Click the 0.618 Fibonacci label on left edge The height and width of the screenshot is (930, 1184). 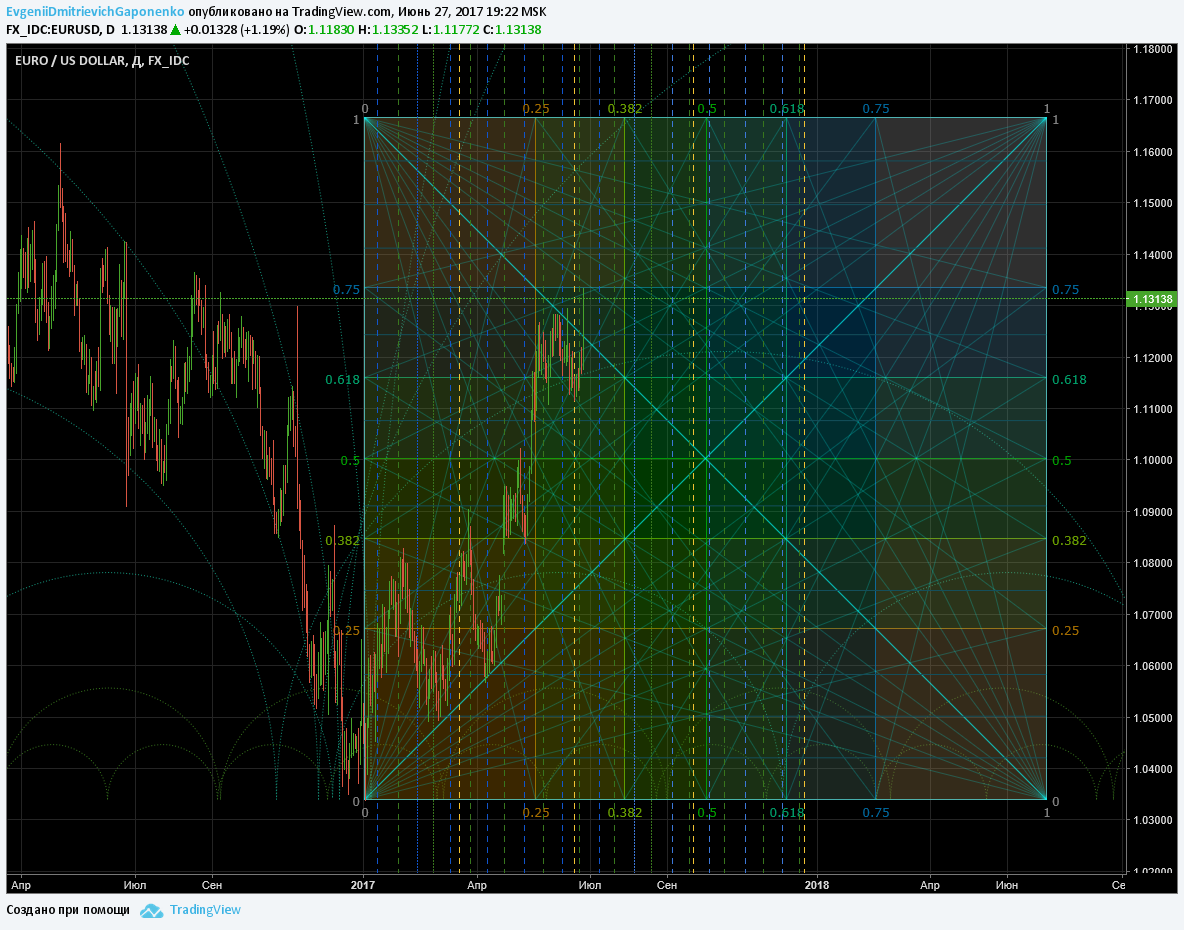[x=343, y=380]
